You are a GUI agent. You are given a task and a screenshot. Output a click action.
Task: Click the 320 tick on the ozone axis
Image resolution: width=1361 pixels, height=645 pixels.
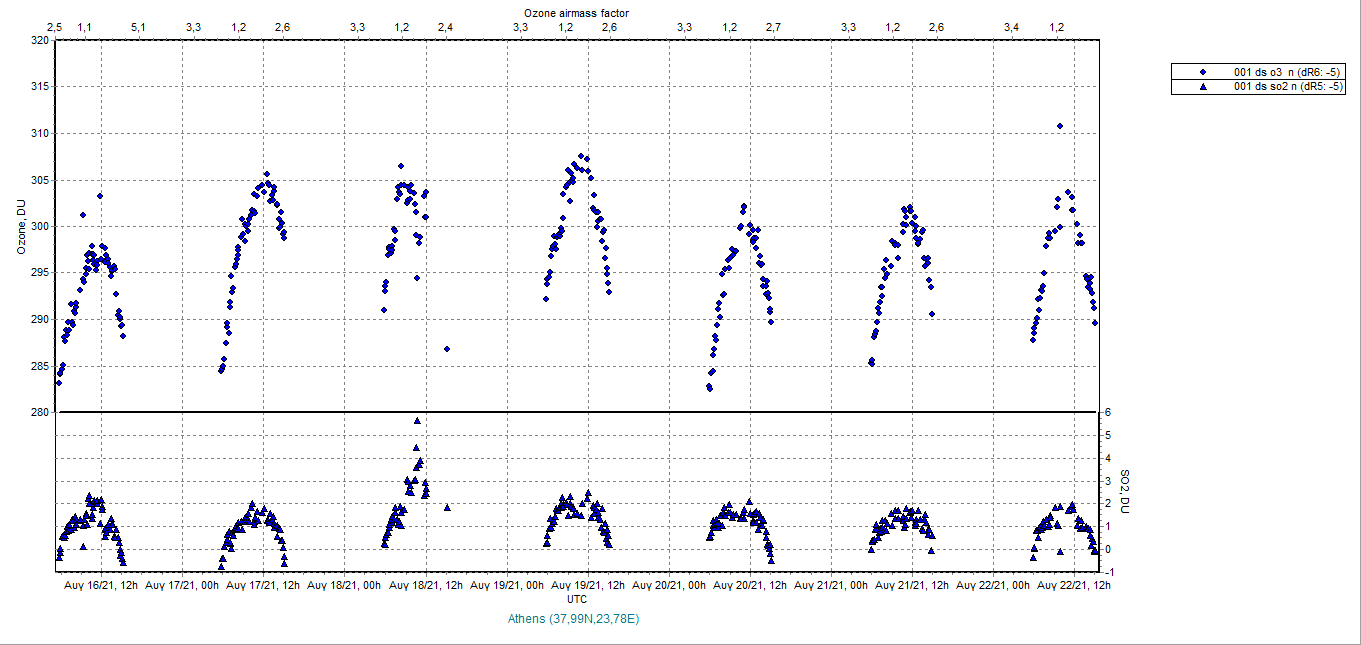(x=39, y=40)
